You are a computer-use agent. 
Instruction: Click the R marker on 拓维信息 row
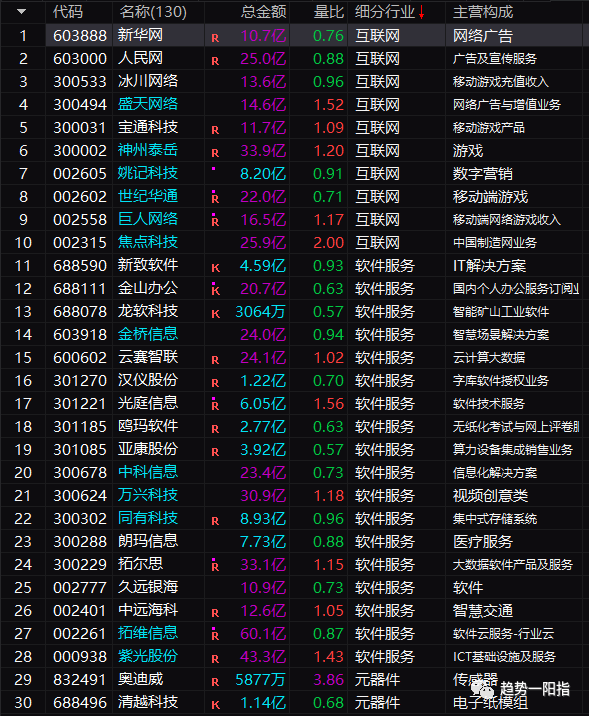pos(215,636)
